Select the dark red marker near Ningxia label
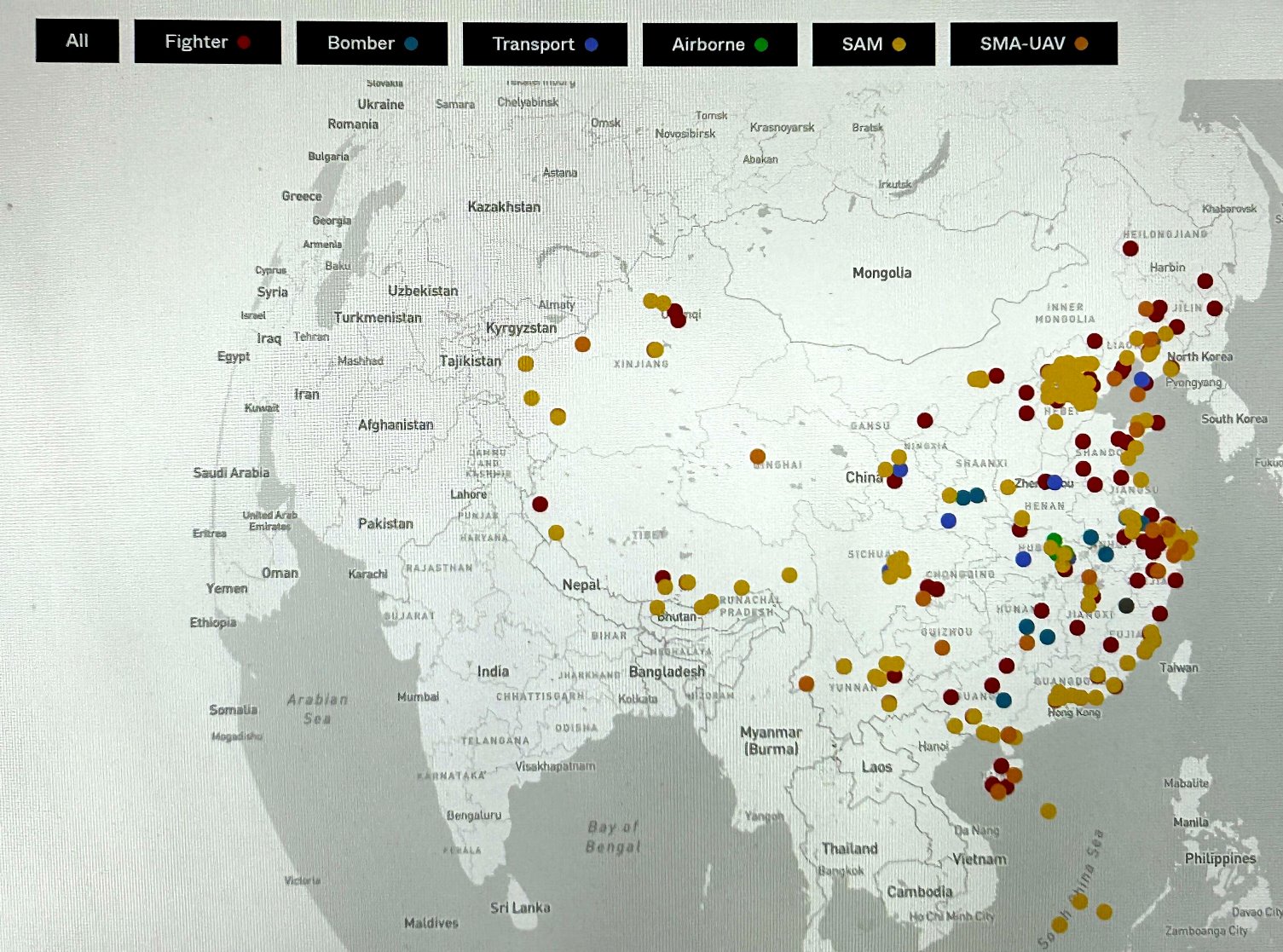Screen dimensions: 1283x952 point(925,420)
